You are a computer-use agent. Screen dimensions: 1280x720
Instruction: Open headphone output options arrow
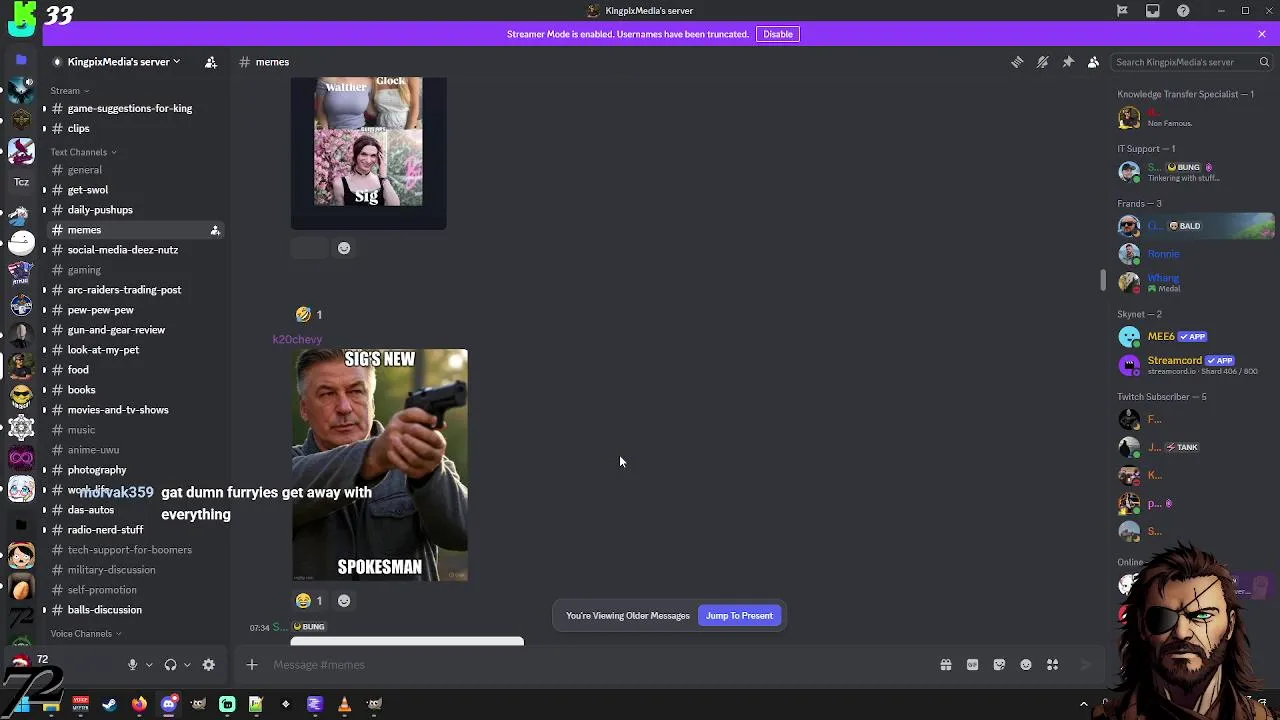[187, 665]
